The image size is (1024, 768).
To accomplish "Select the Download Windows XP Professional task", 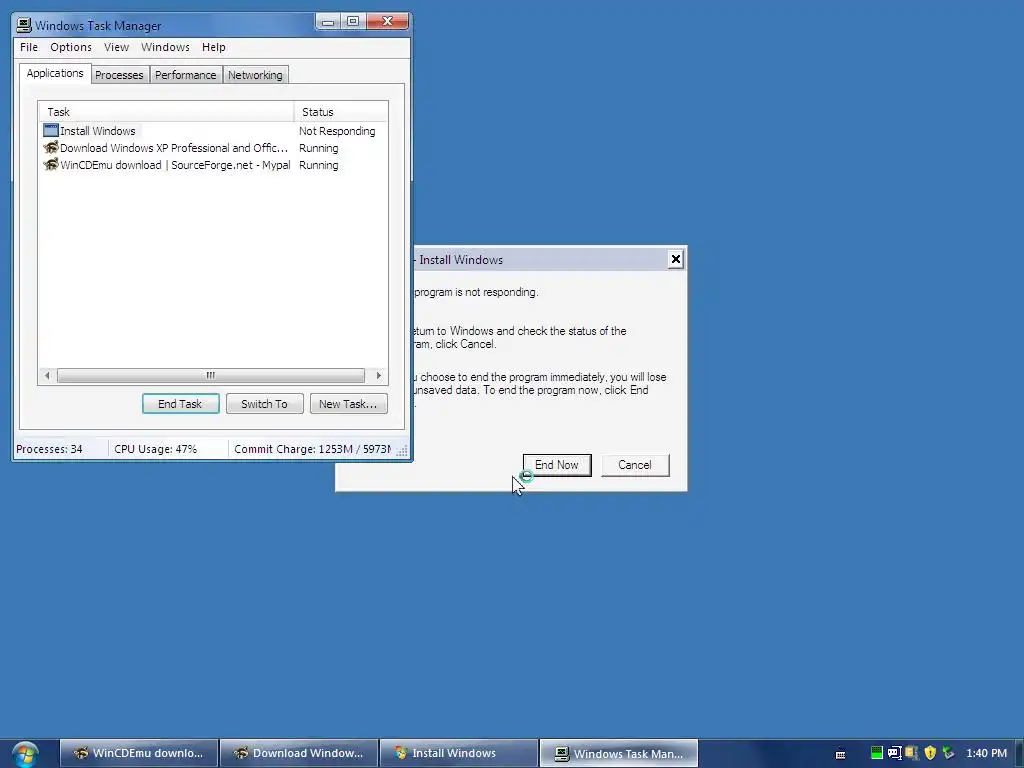I will 213,148.
